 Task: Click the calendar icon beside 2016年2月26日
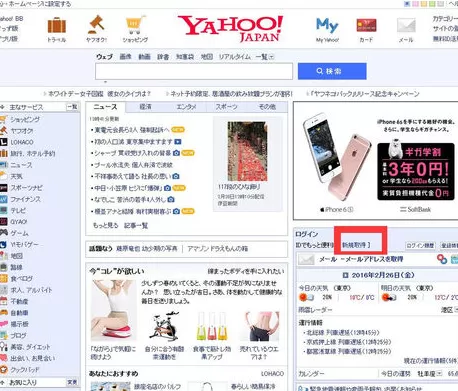pos(346,275)
